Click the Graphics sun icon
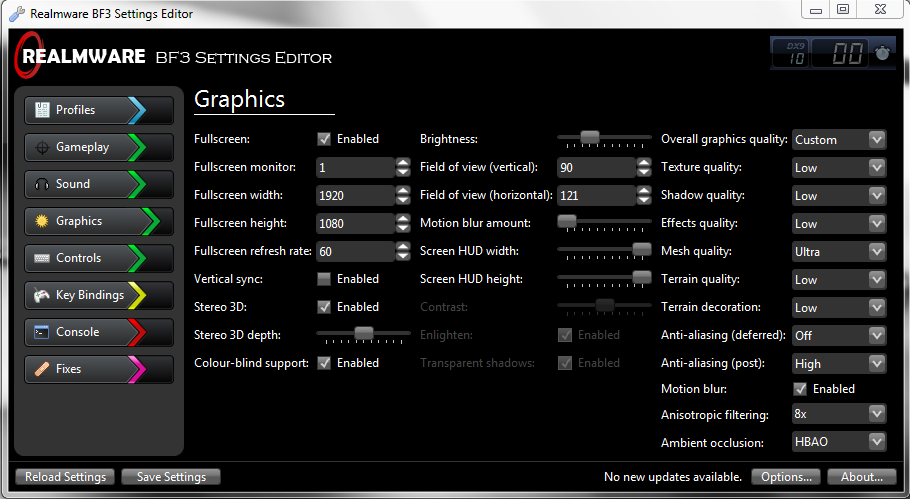 coord(42,221)
